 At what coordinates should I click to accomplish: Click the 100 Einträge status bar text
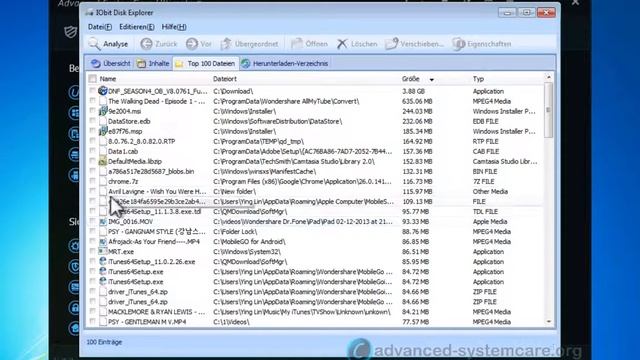click(104, 342)
